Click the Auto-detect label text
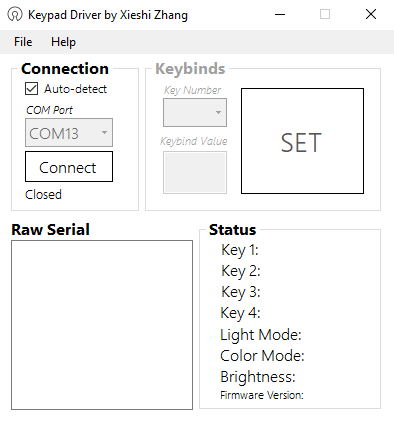The image size is (394, 421). (x=75, y=89)
